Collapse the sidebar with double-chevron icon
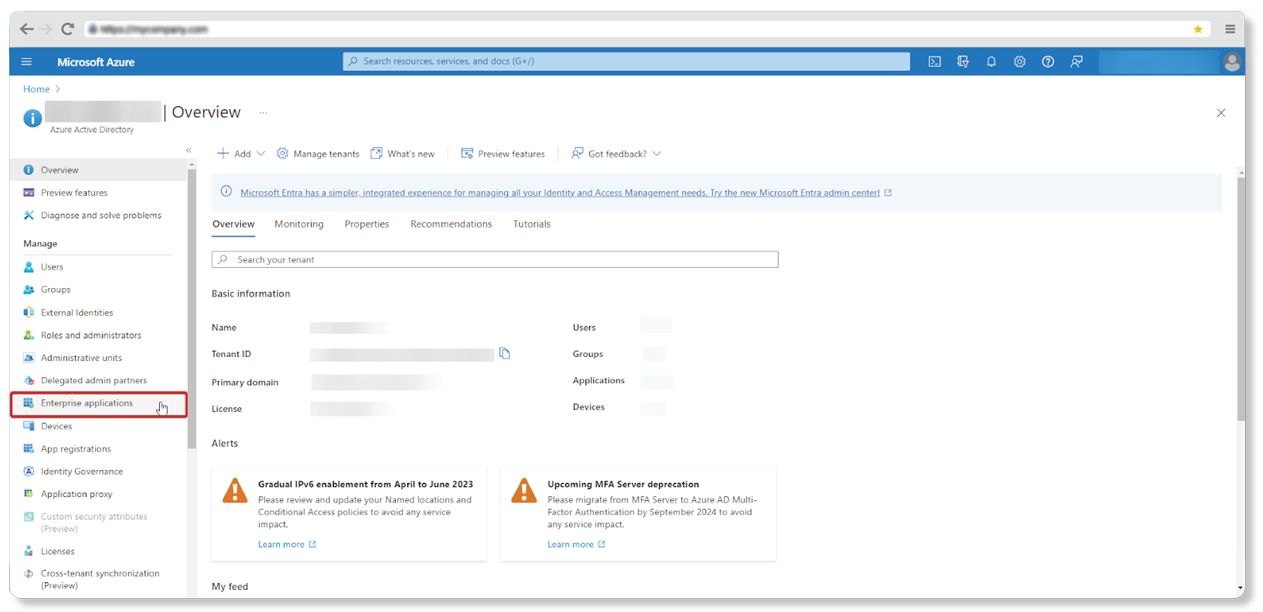Image resolution: width=1263 pixels, height=612 pixels. (188, 150)
